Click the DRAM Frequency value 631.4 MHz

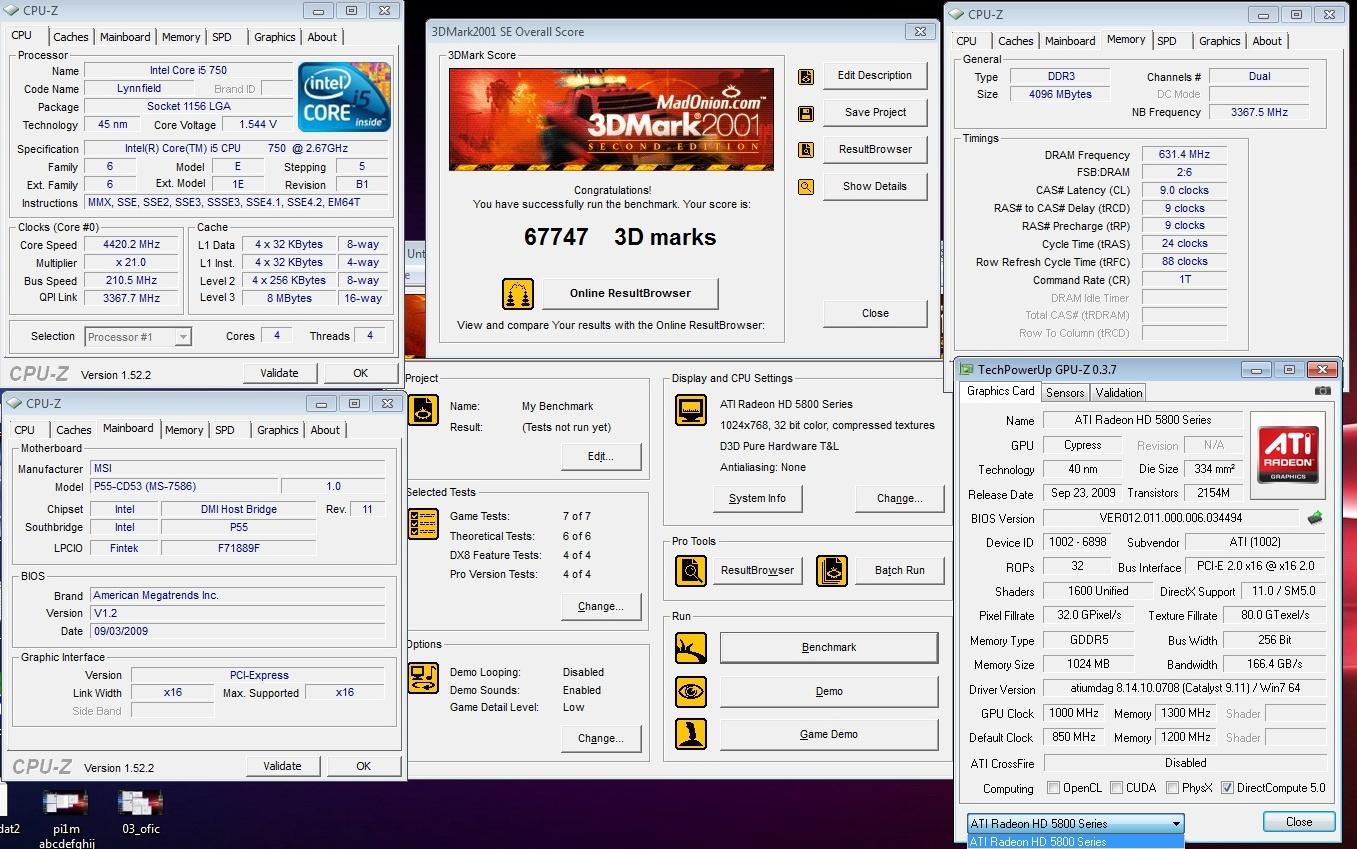1183,155
